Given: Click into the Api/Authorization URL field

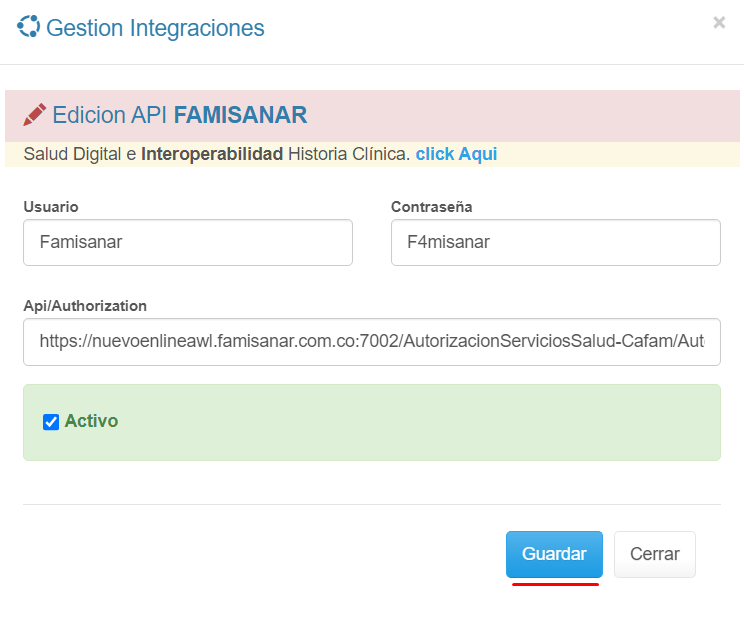Looking at the screenshot, I should 371,342.
